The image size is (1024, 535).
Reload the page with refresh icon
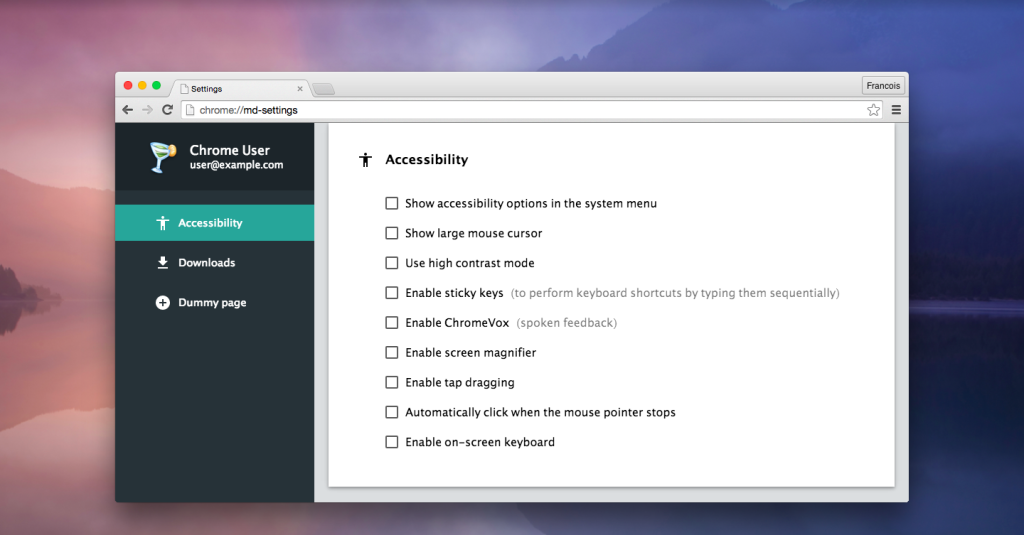point(168,110)
